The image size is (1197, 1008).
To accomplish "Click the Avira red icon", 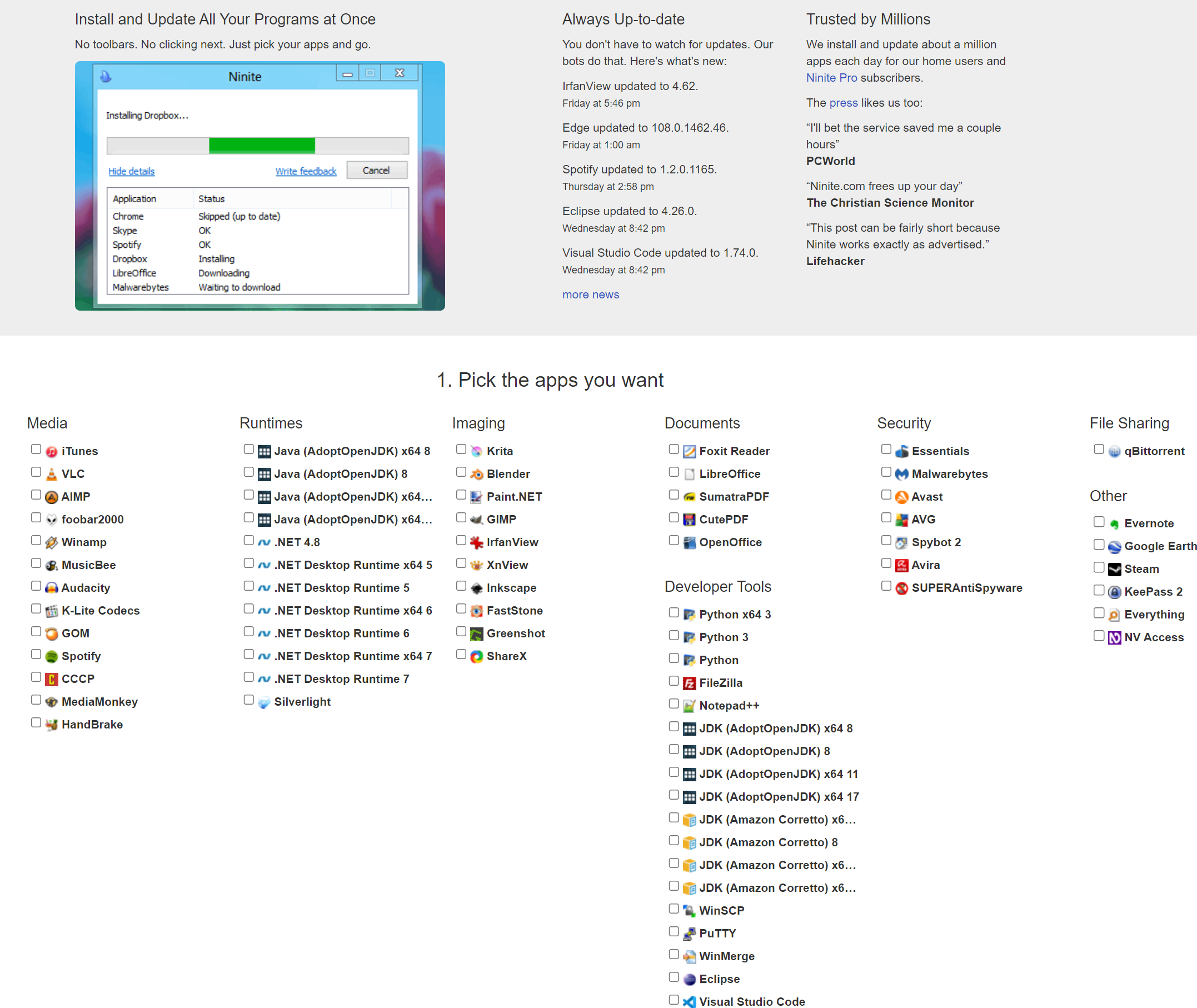I will [901, 566].
